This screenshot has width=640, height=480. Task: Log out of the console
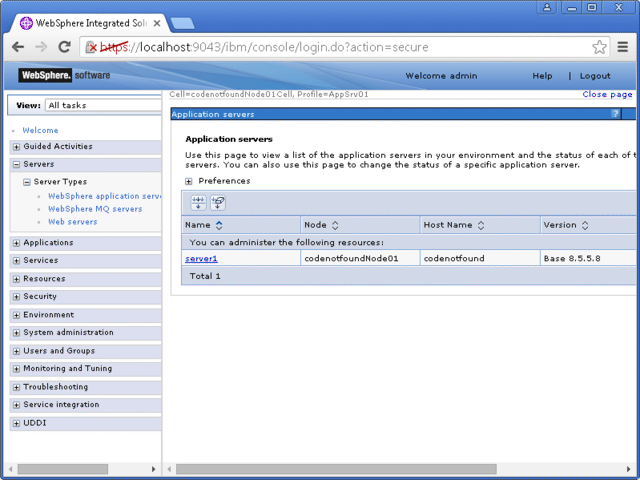tap(594, 76)
